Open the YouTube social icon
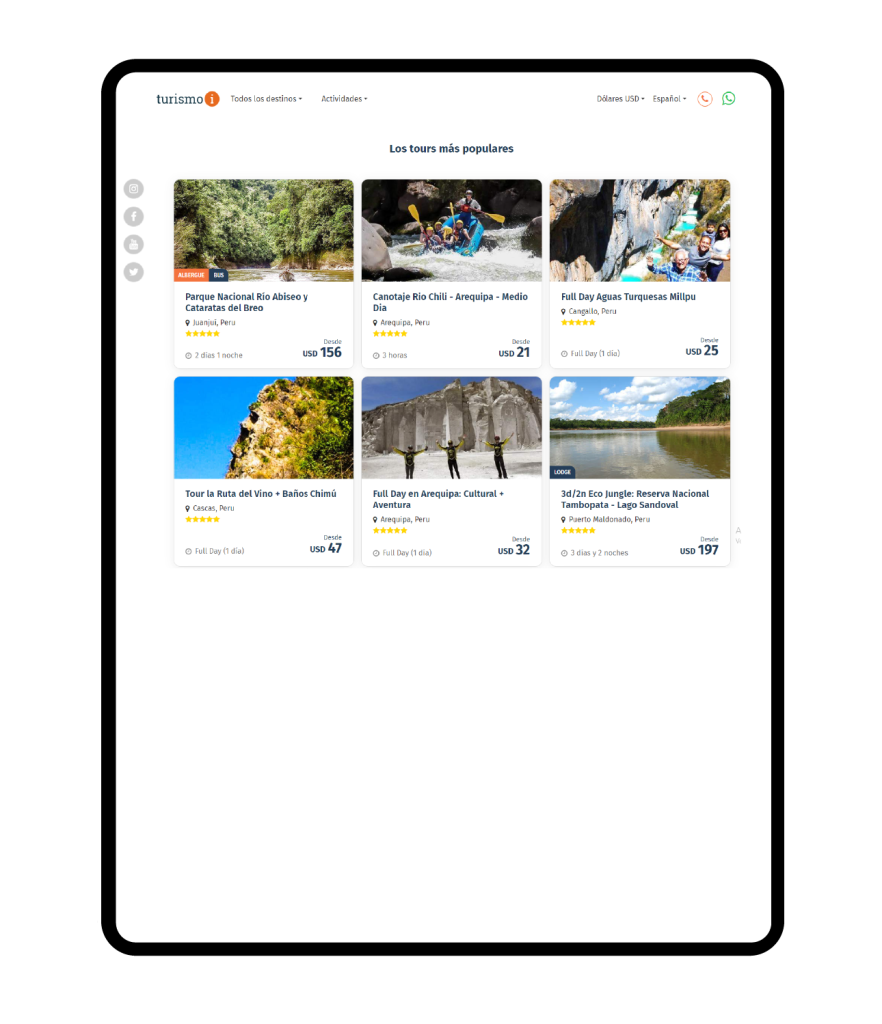The image size is (882, 1024). 133,244
